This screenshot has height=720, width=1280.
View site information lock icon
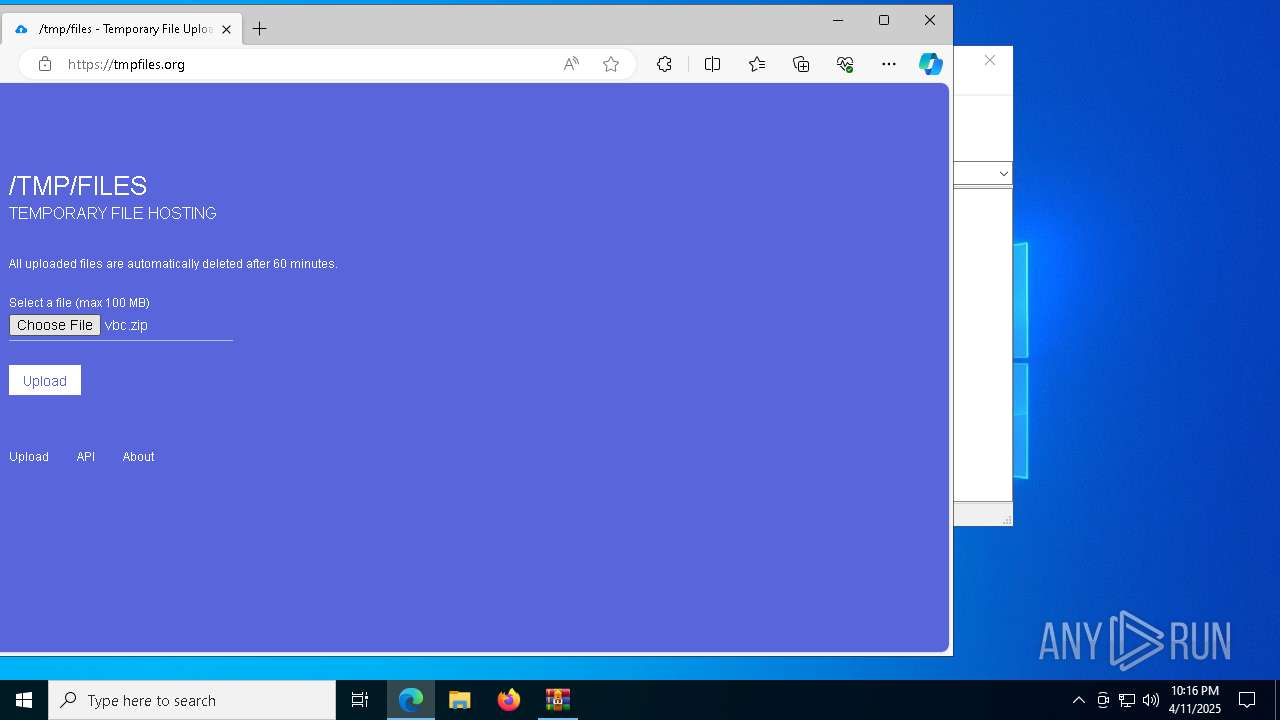pyautogui.click(x=45, y=64)
